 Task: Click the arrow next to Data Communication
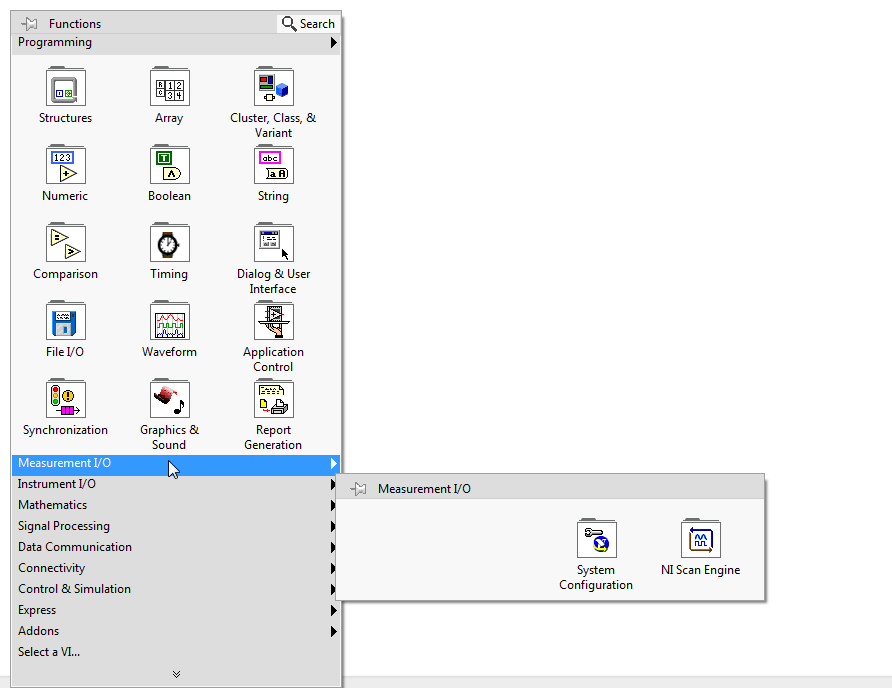click(x=333, y=547)
